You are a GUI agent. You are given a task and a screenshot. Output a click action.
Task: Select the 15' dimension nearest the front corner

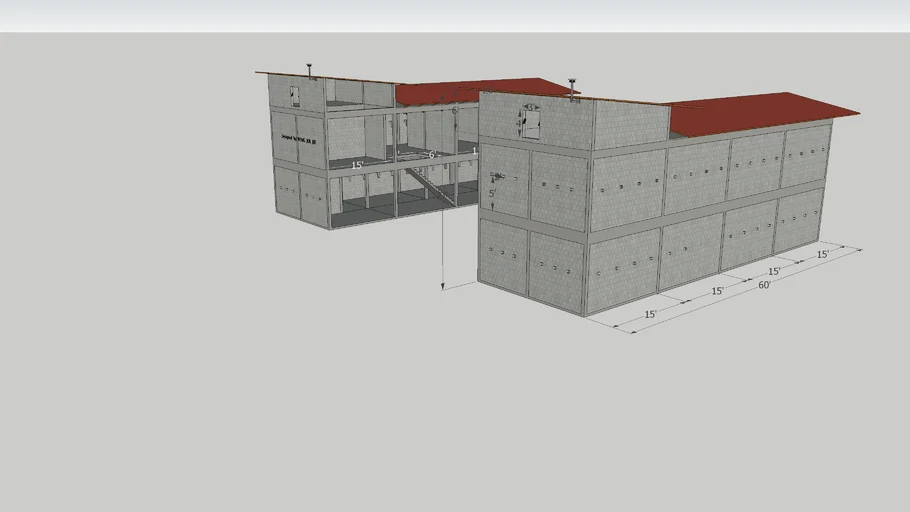click(x=650, y=314)
